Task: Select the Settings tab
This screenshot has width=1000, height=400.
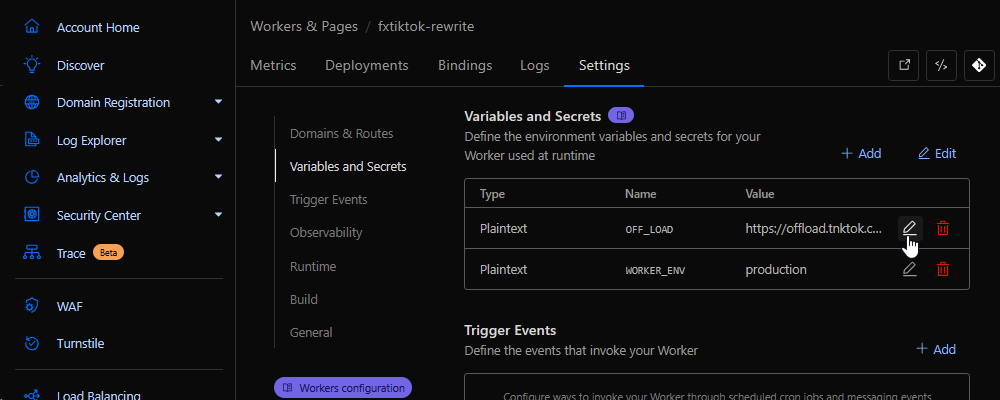Action: (x=604, y=65)
